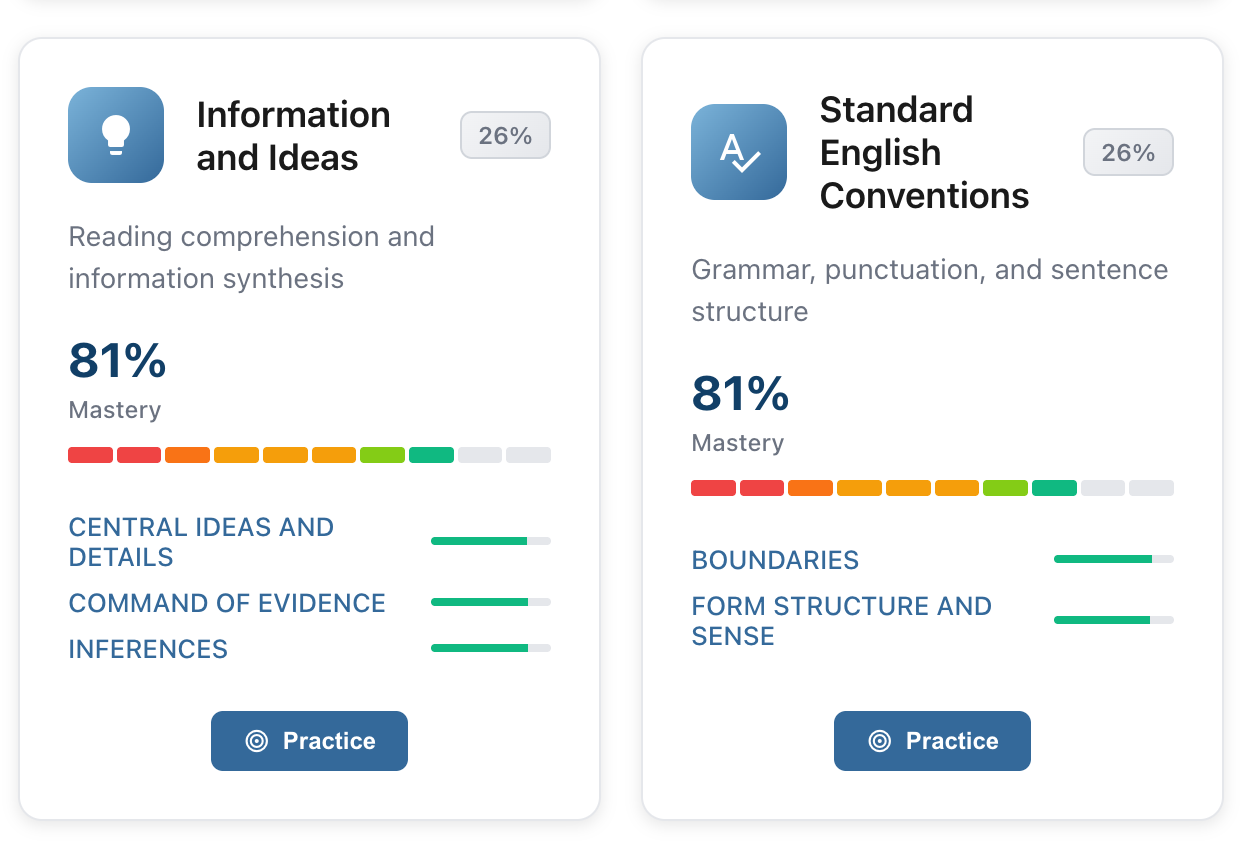Click the Information and Ideas mastery segment bar

pos(309,455)
